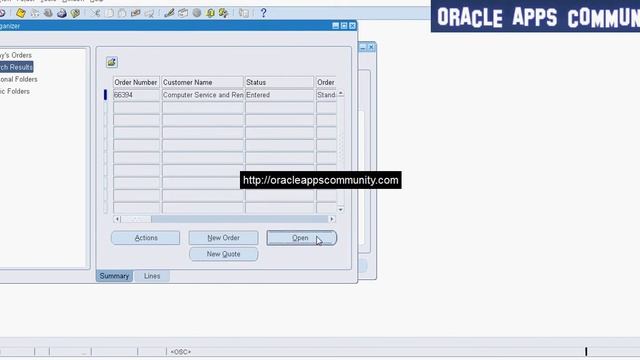This screenshot has height=360, width=640.
Task: Click the vertical scrollbar up arrow
Action: click(341, 93)
